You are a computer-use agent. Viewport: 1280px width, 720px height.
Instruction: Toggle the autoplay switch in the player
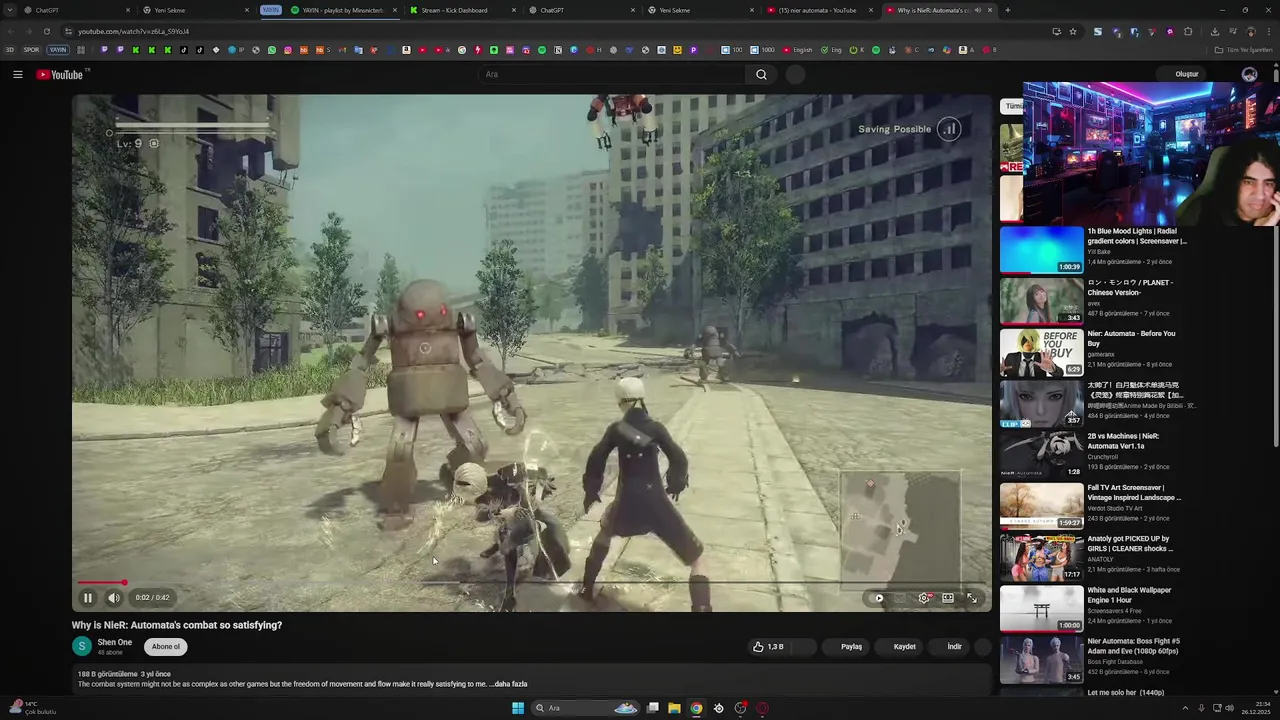pyautogui.click(x=879, y=598)
